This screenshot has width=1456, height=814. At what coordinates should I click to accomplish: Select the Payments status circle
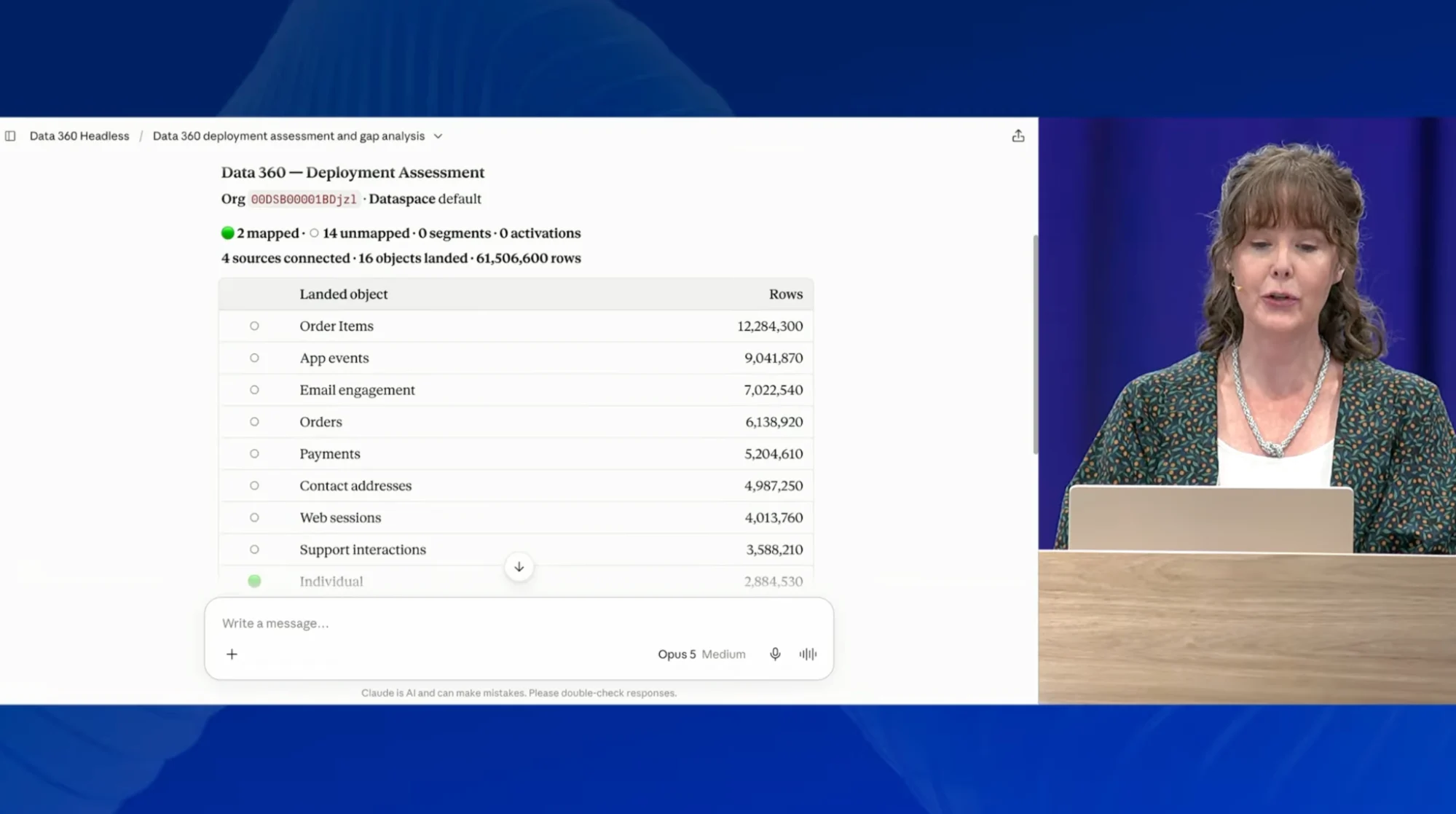click(x=254, y=453)
